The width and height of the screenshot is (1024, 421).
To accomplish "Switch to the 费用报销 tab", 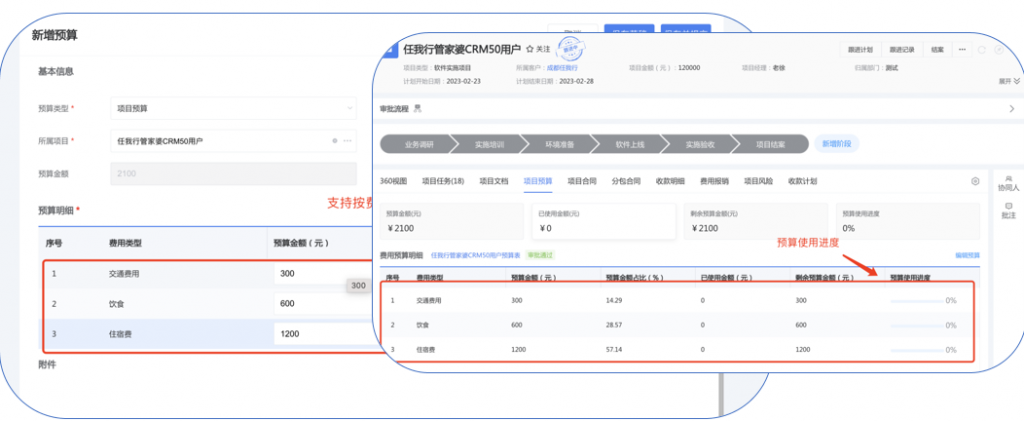I will coord(714,181).
